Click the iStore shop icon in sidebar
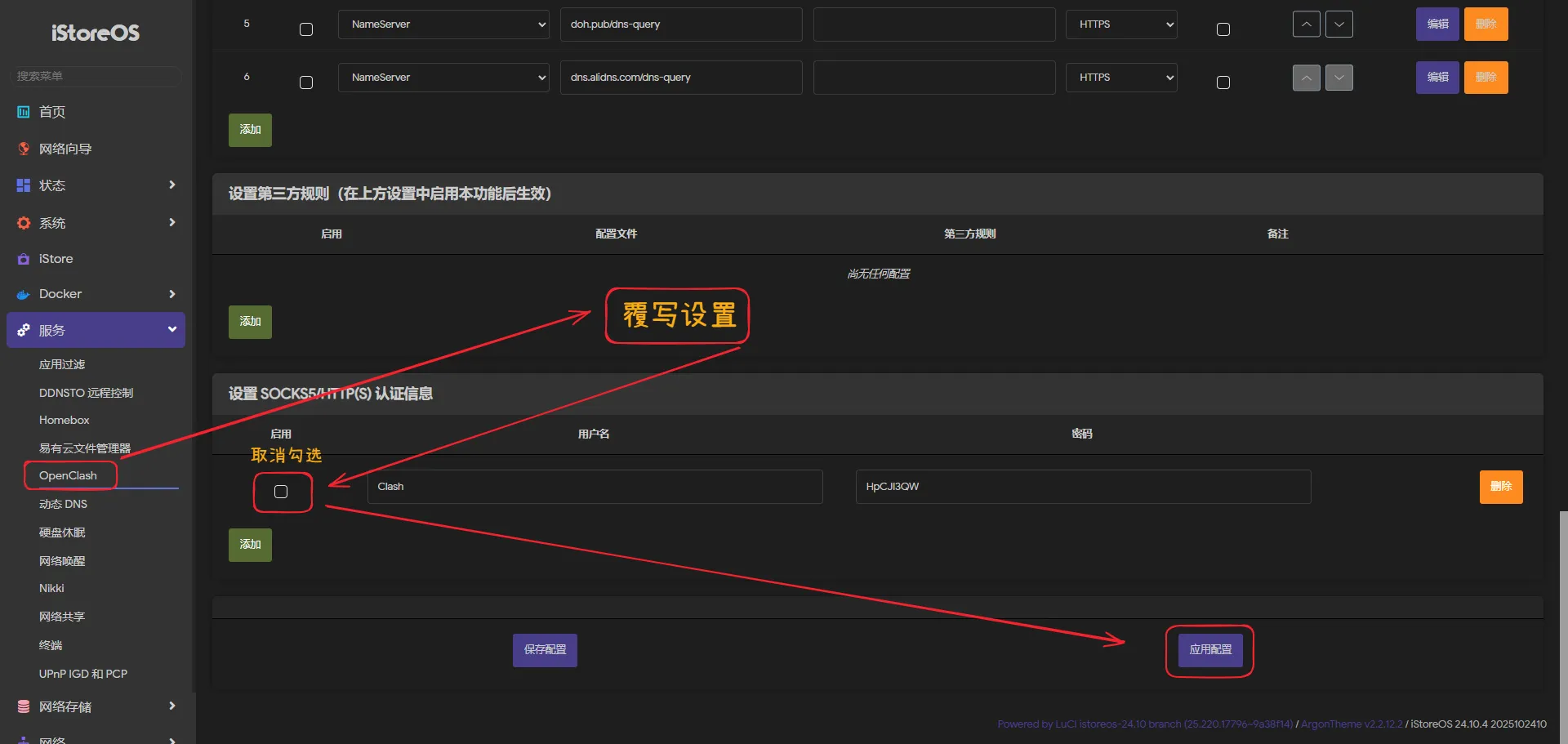Screen dimensions: 1568x744 [24, 259]
